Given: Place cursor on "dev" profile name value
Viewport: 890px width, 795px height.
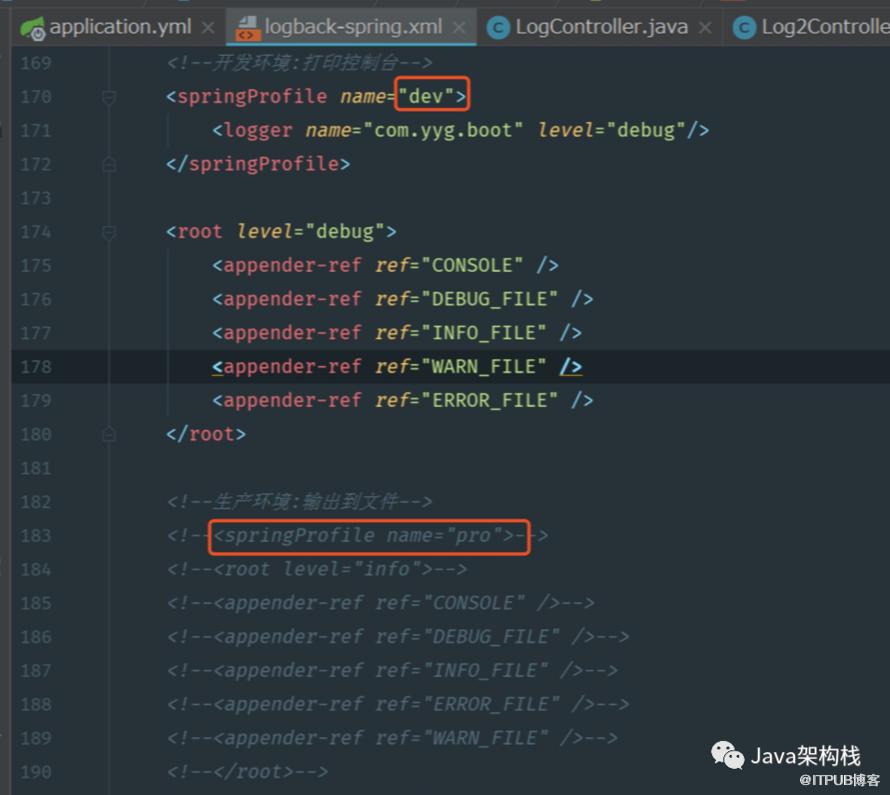Looking at the screenshot, I should click(426, 96).
